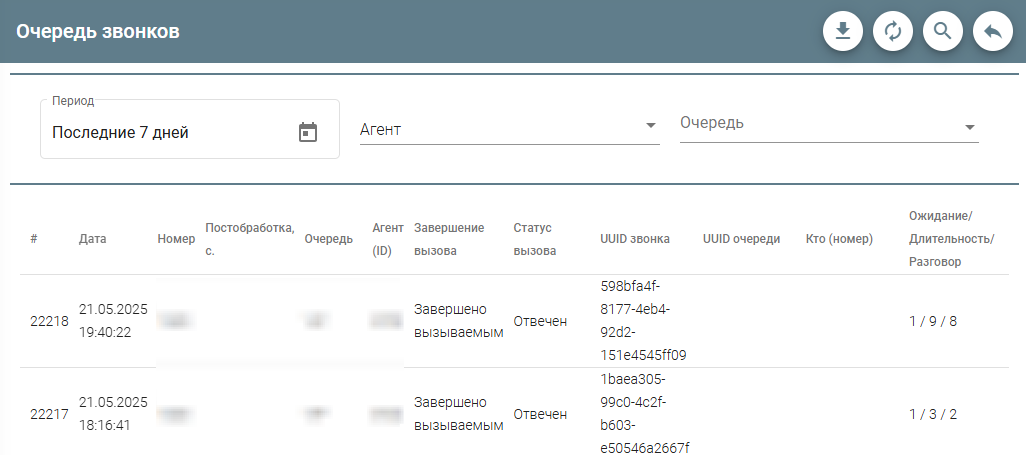The width and height of the screenshot is (1026, 455).
Task: Click Завершено вызываемым in row 22218
Action: pyautogui.click(x=459, y=321)
